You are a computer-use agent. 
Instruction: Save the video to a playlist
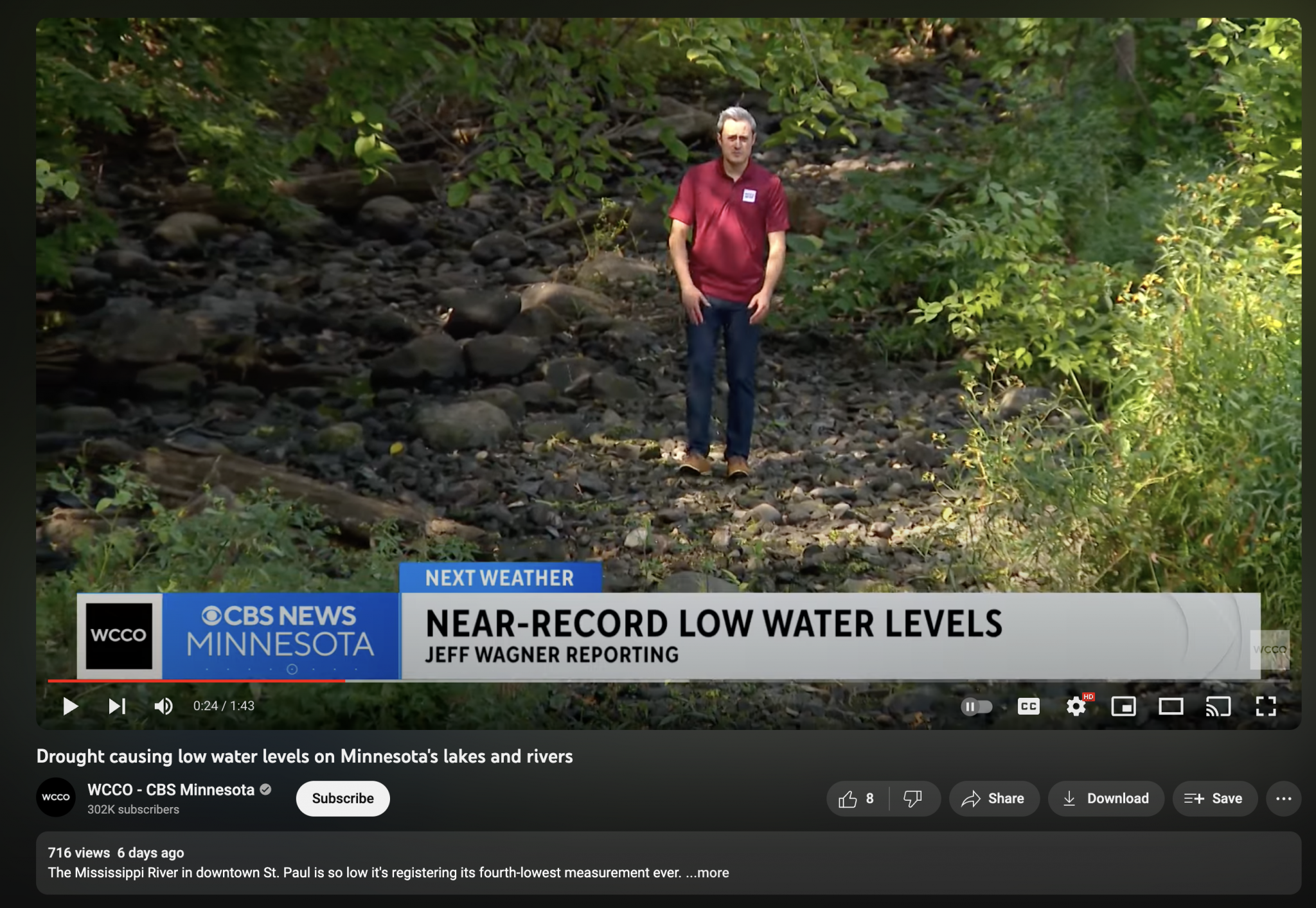coord(1214,799)
